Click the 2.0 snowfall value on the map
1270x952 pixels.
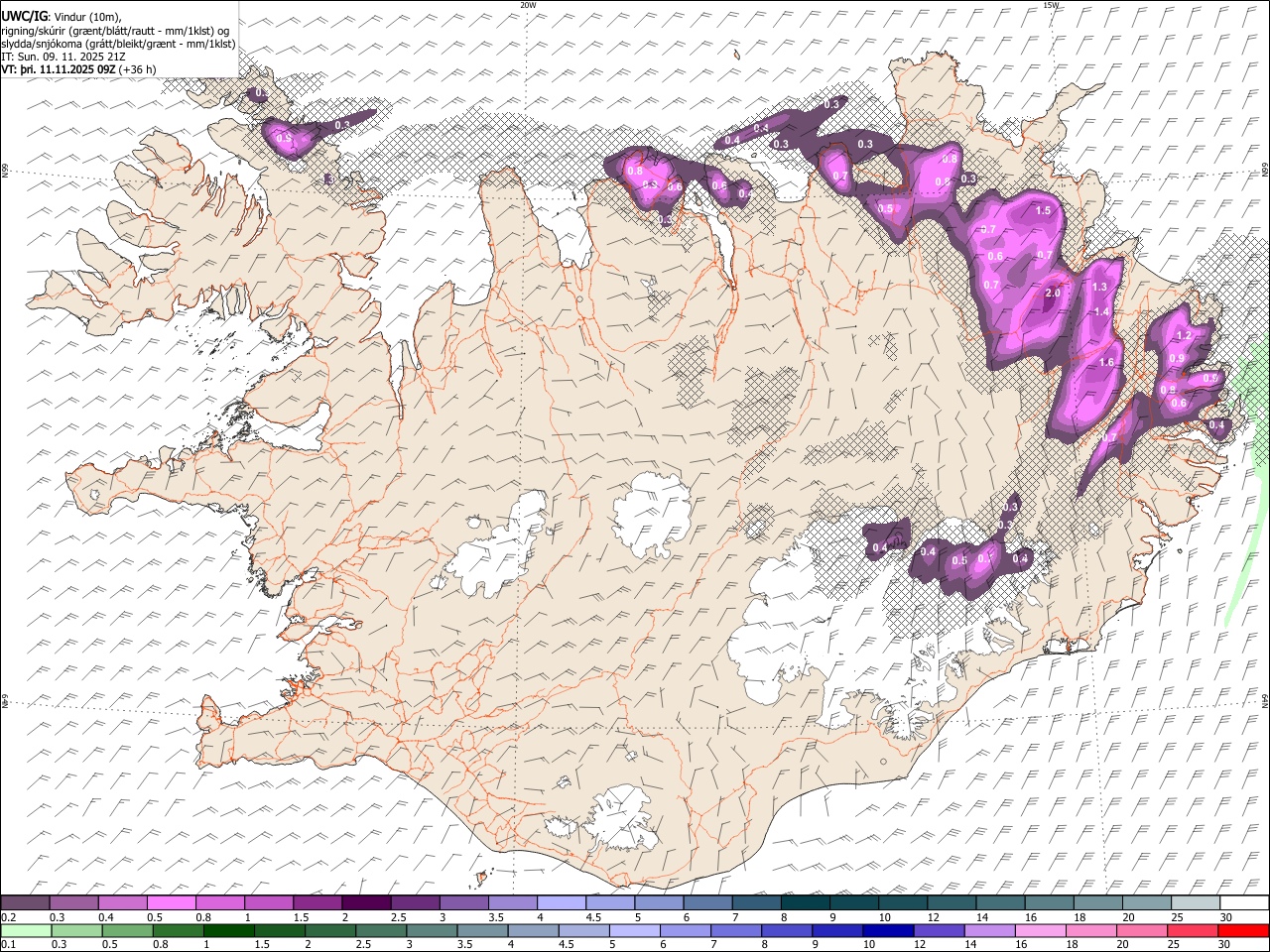point(1053,294)
